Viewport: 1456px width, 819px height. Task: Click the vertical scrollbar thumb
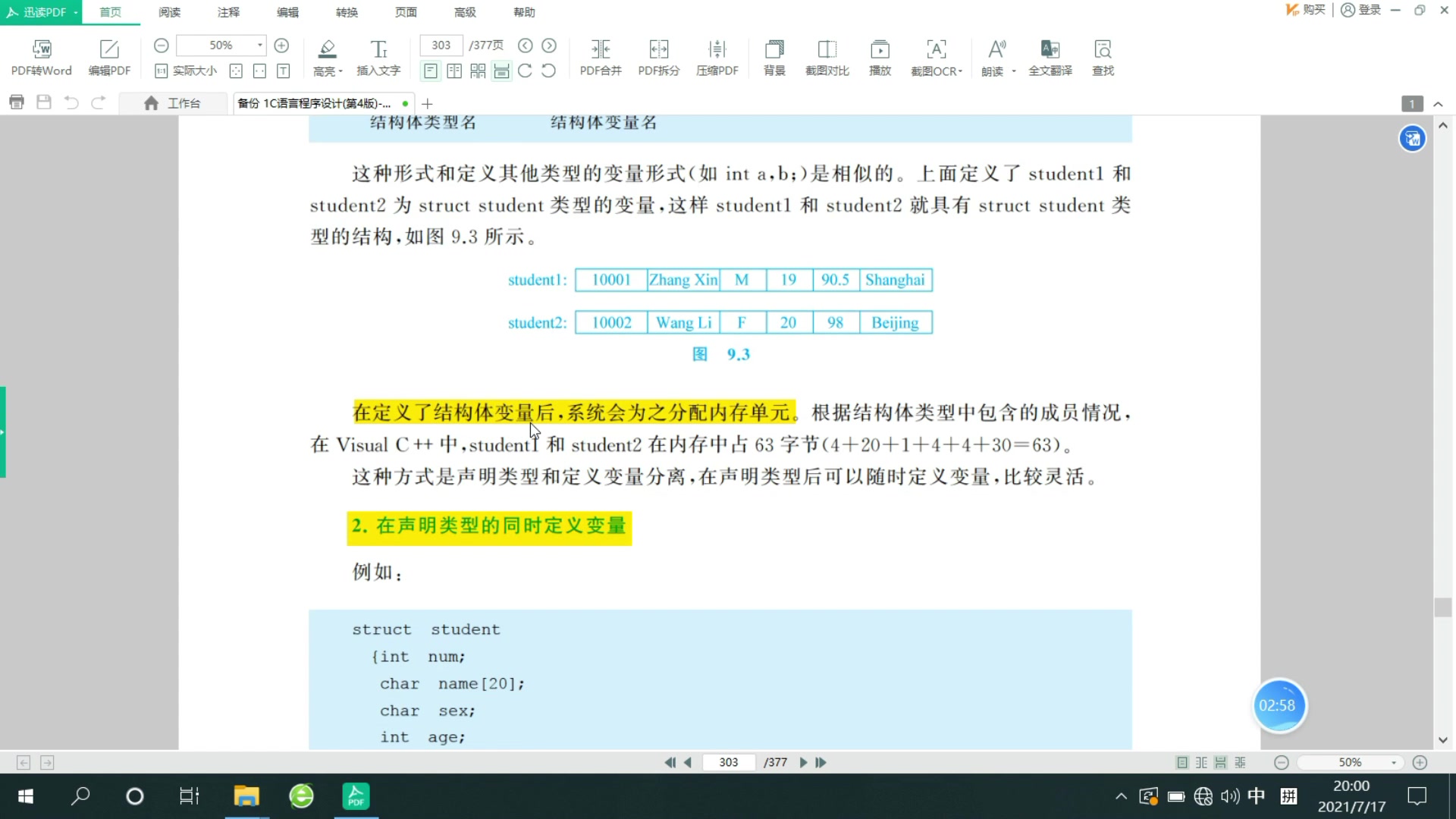(x=1443, y=607)
